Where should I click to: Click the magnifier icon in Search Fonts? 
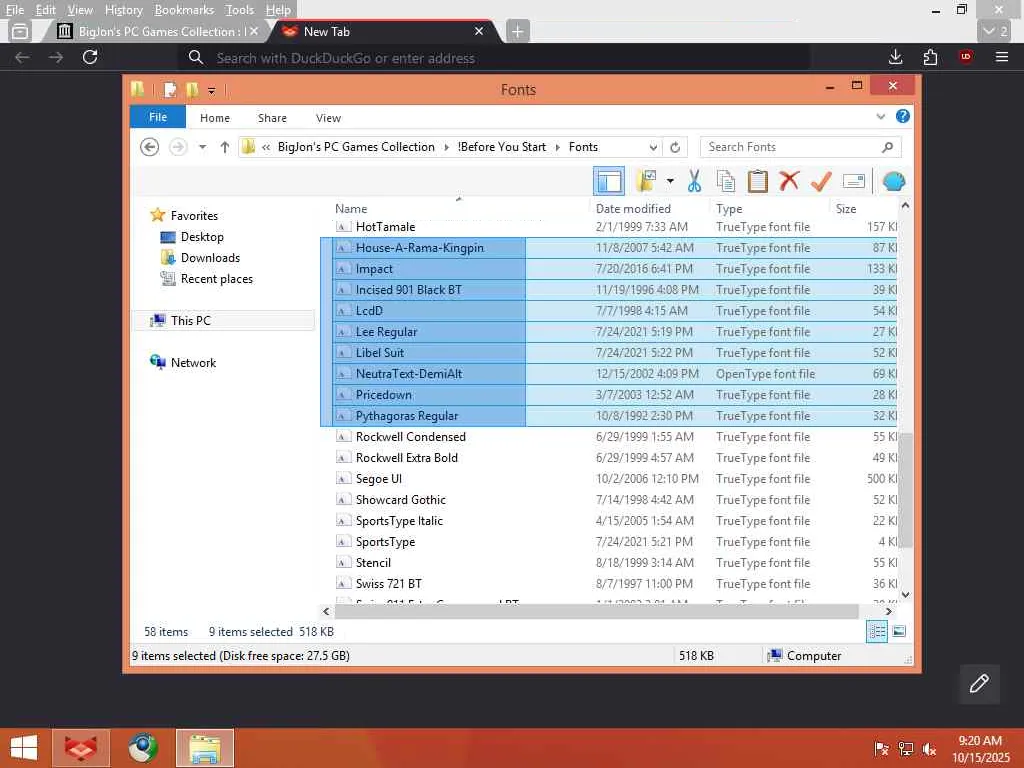[x=887, y=147]
